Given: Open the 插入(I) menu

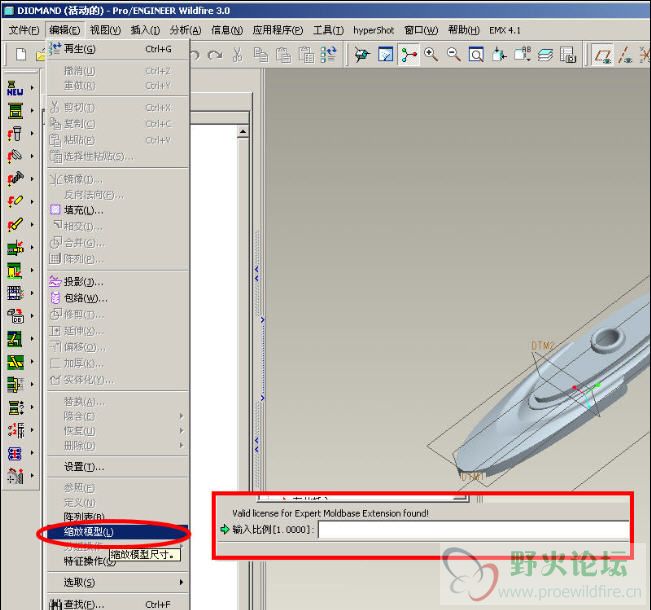Looking at the screenshot, I should [145, 30].
